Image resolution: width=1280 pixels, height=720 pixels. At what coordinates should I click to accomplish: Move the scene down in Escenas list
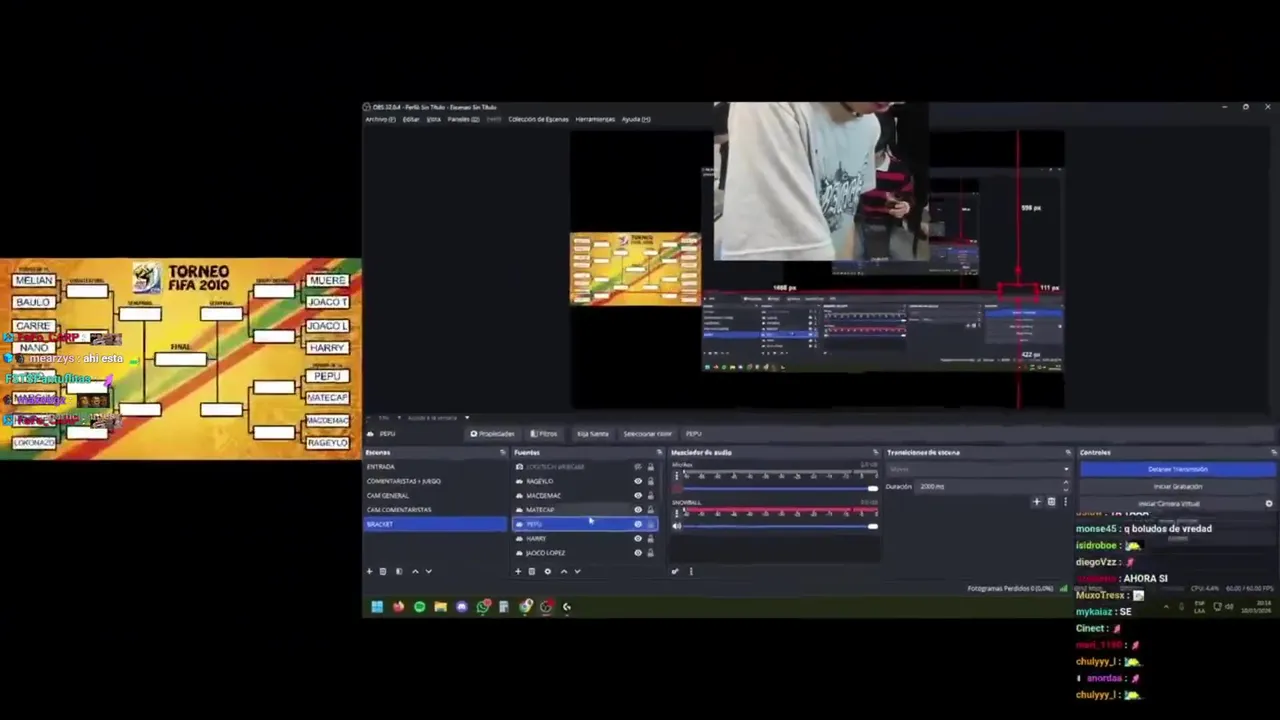429,571
